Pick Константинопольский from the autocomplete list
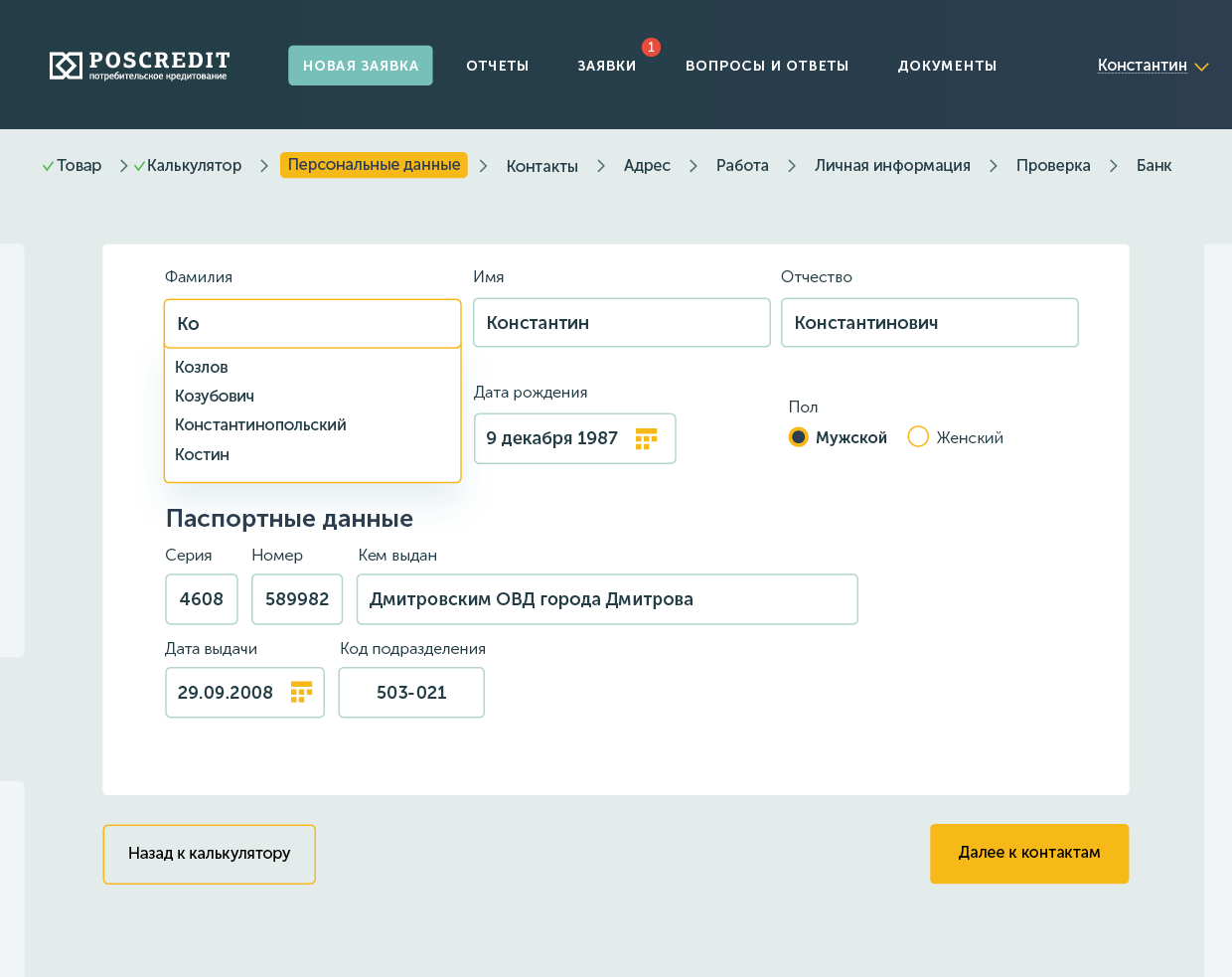Viewport: 1232px width, 977px height. pos(260,424)
